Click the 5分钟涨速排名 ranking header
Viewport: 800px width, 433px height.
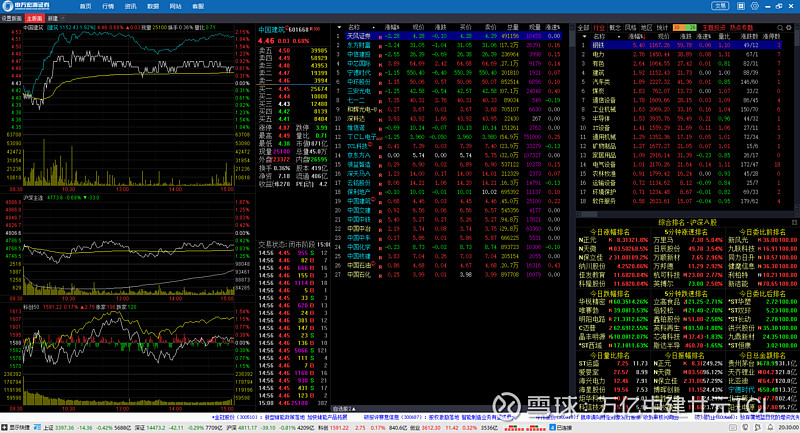click(686, 232)
